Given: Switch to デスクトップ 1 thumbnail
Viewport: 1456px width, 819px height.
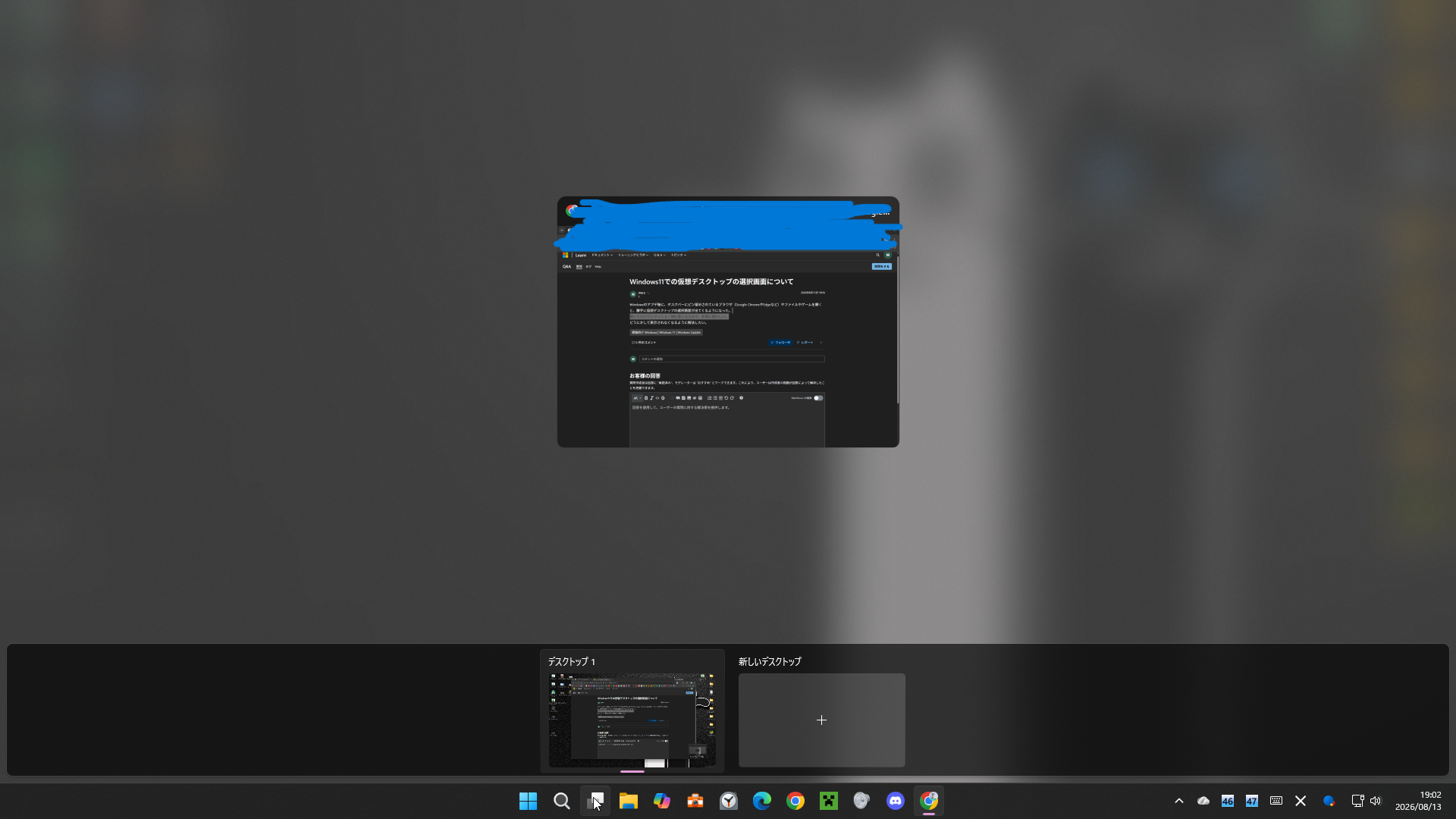Looking at the screenshot, I should click(632, 720).
